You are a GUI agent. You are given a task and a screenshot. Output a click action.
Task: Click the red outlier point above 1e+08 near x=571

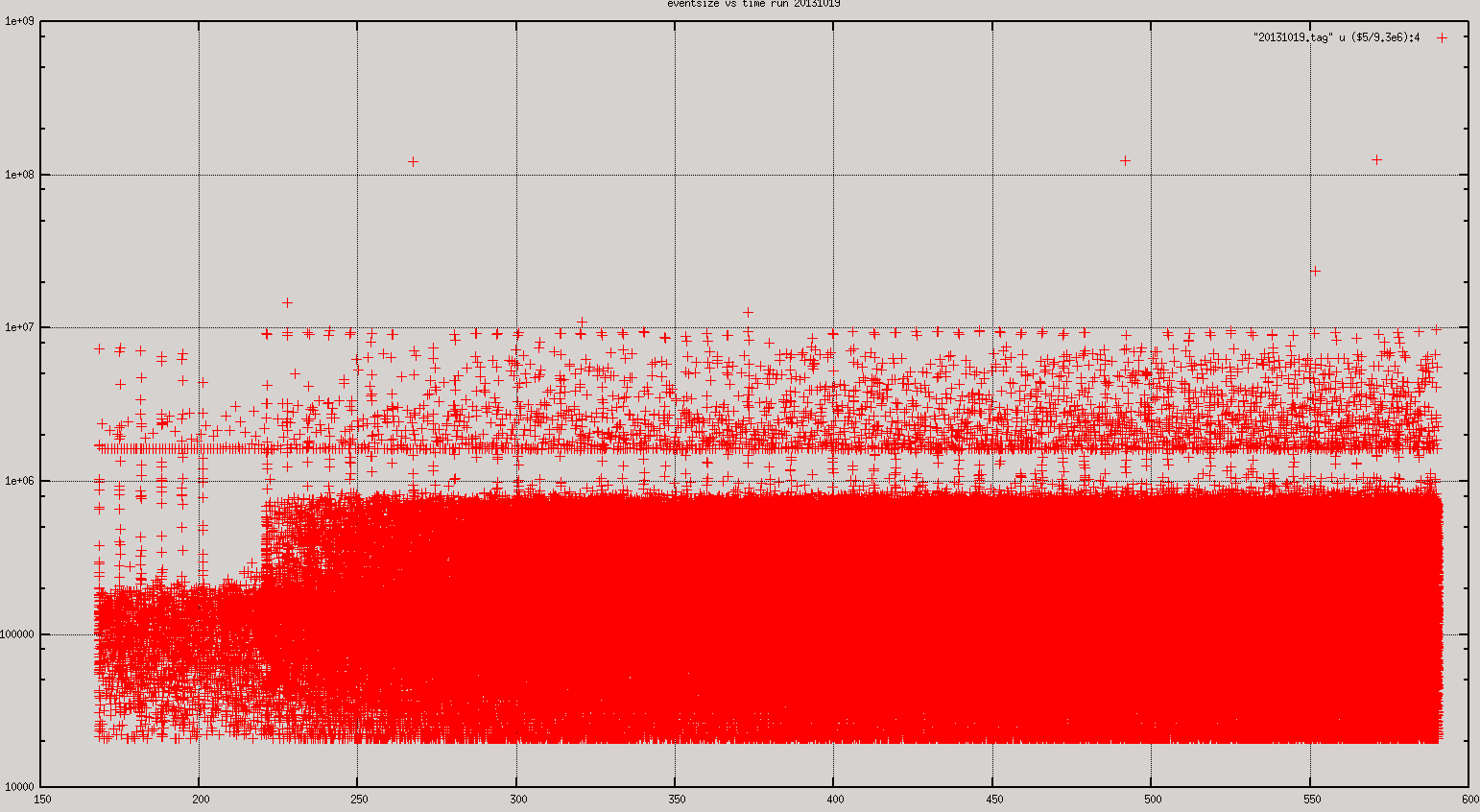(x=1376, y=159)
